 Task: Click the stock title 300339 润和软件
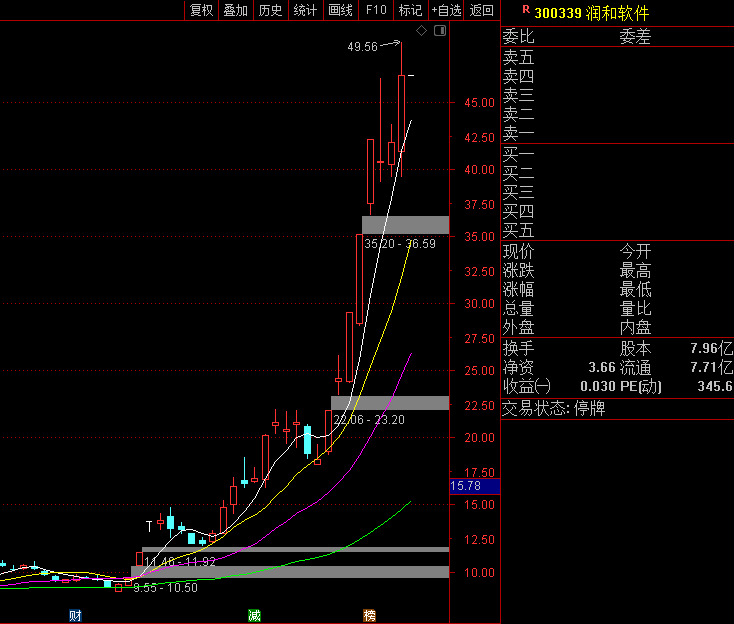coord(592,13)
